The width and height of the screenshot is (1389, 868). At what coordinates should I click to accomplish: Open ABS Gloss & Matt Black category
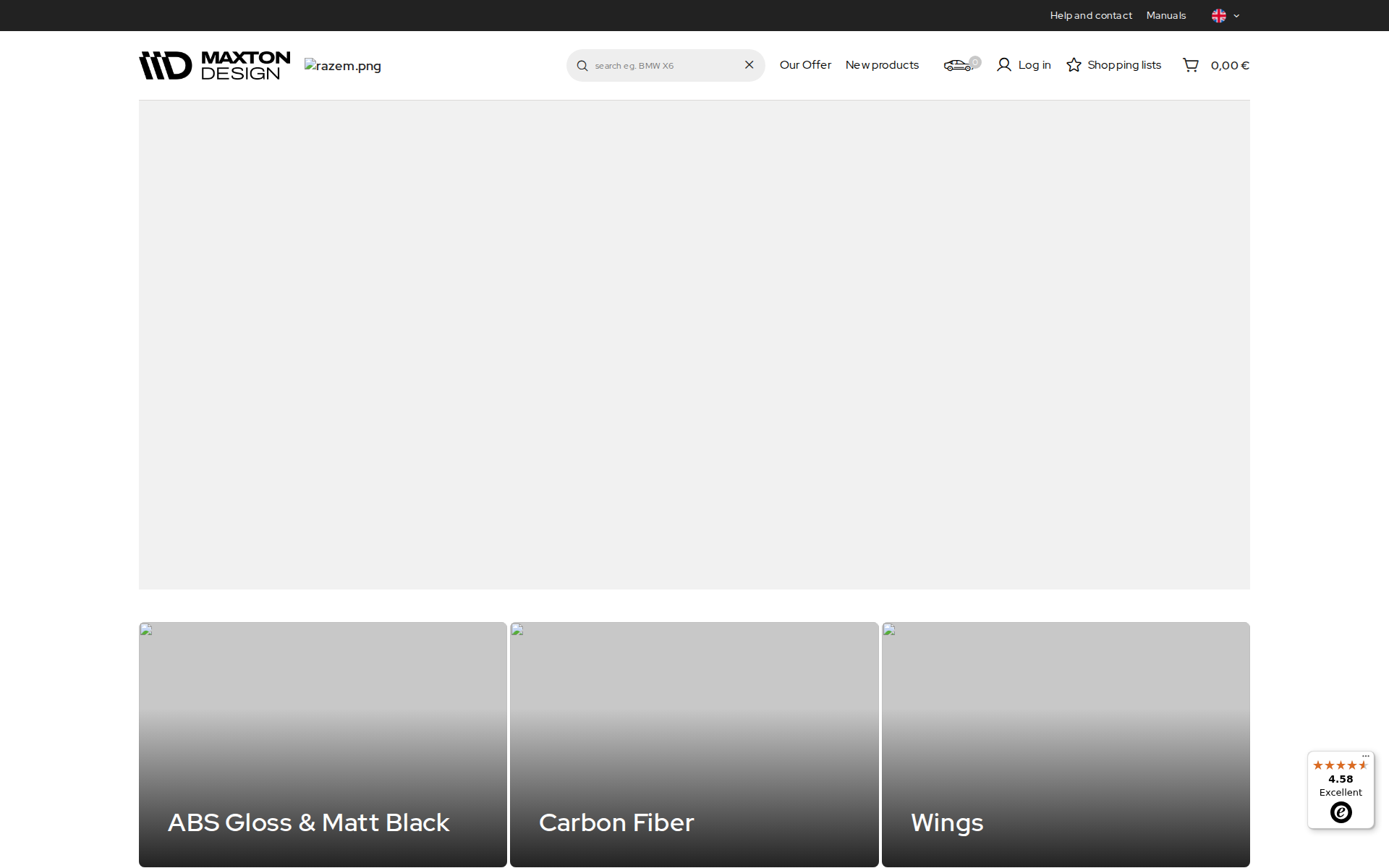pyautogui.click(x=323, y=745)
